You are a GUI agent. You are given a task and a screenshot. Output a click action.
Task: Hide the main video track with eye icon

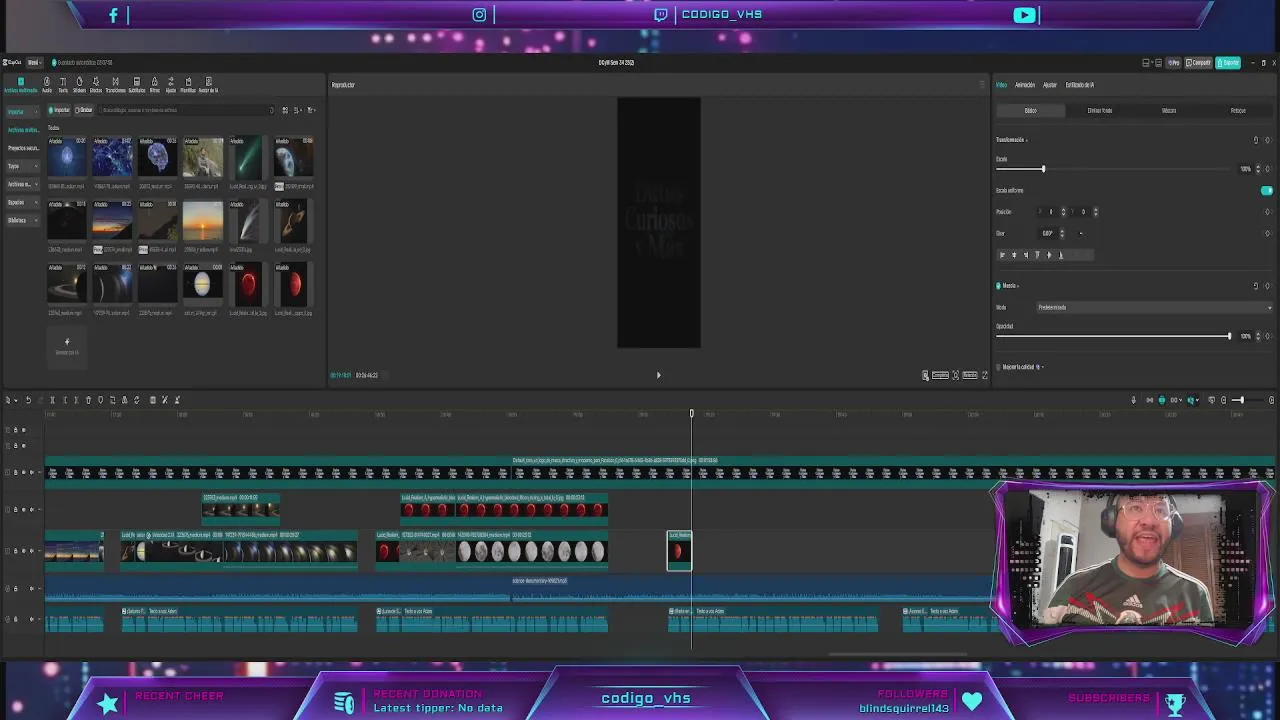25,551
